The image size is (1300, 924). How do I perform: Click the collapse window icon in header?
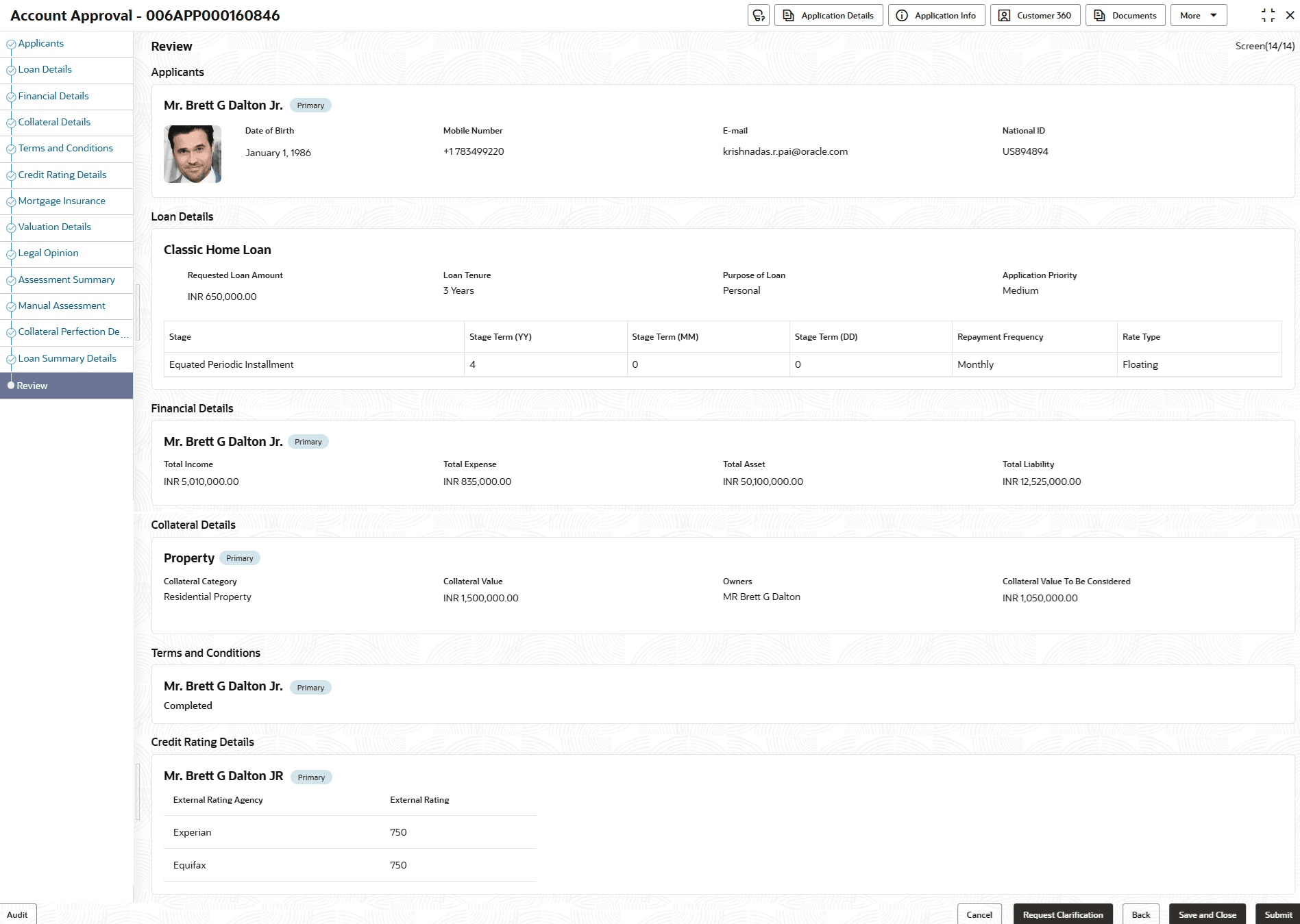1268,15
